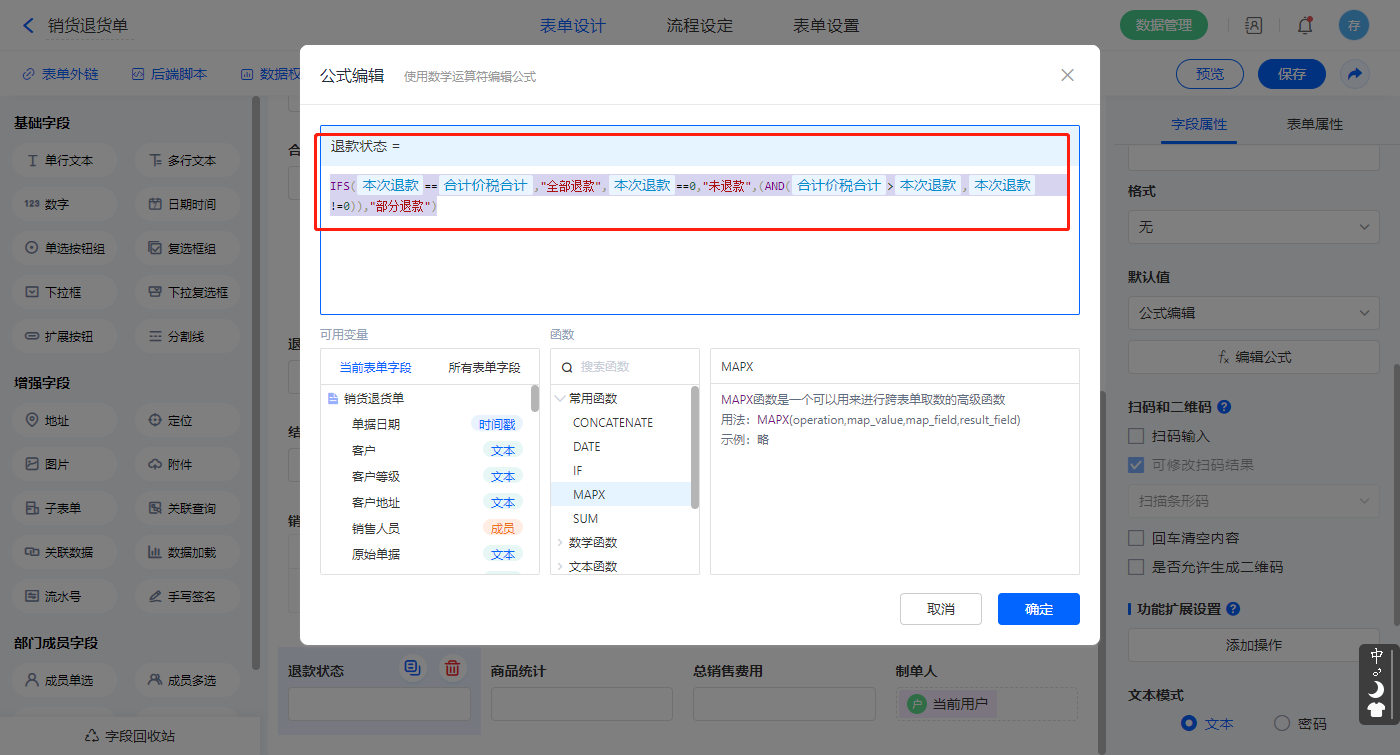
Task: Enable the 扫码输入 checkbox
Action: 1135,436
